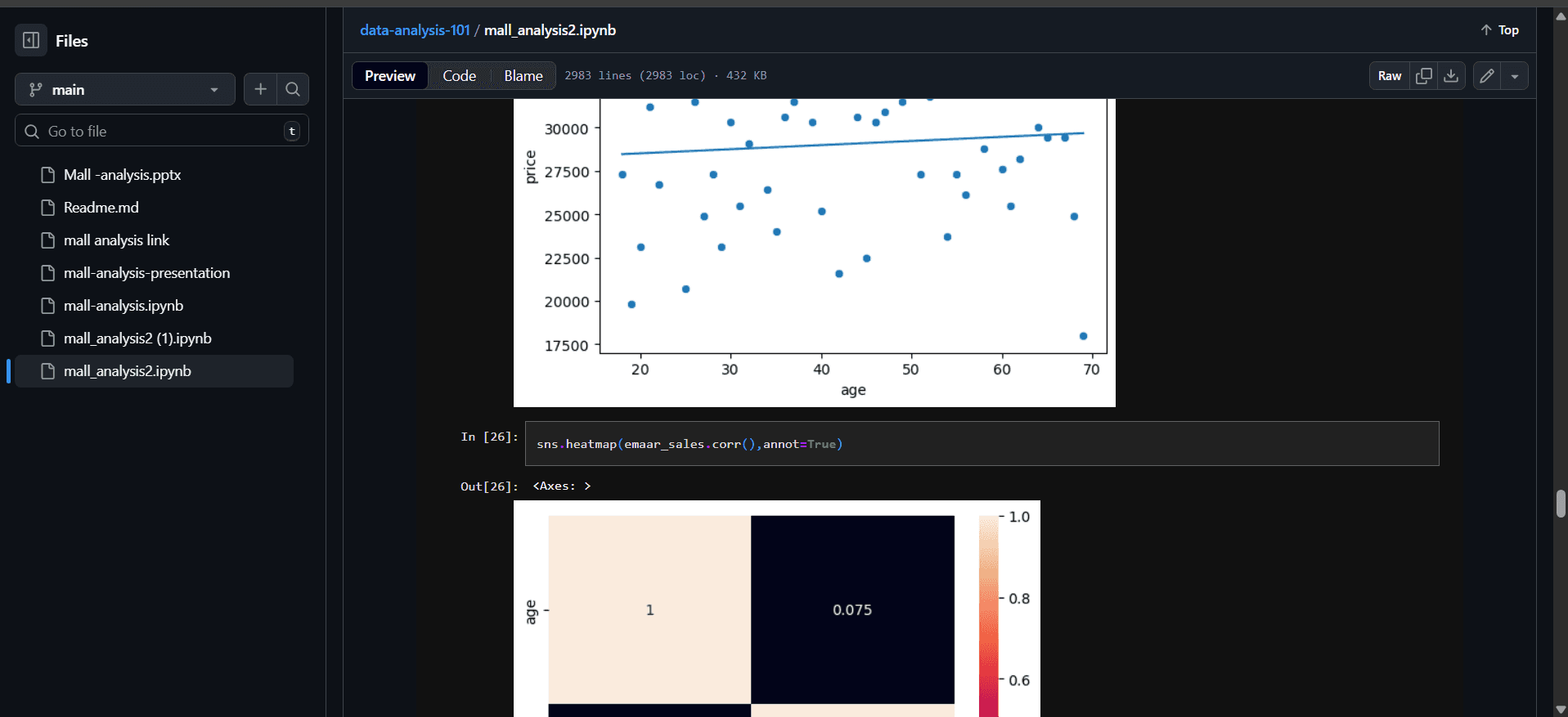Select mall_analysis2.ipynb in the file tree
Viewport: 1568px width, 717px height.
coord(155,371)
